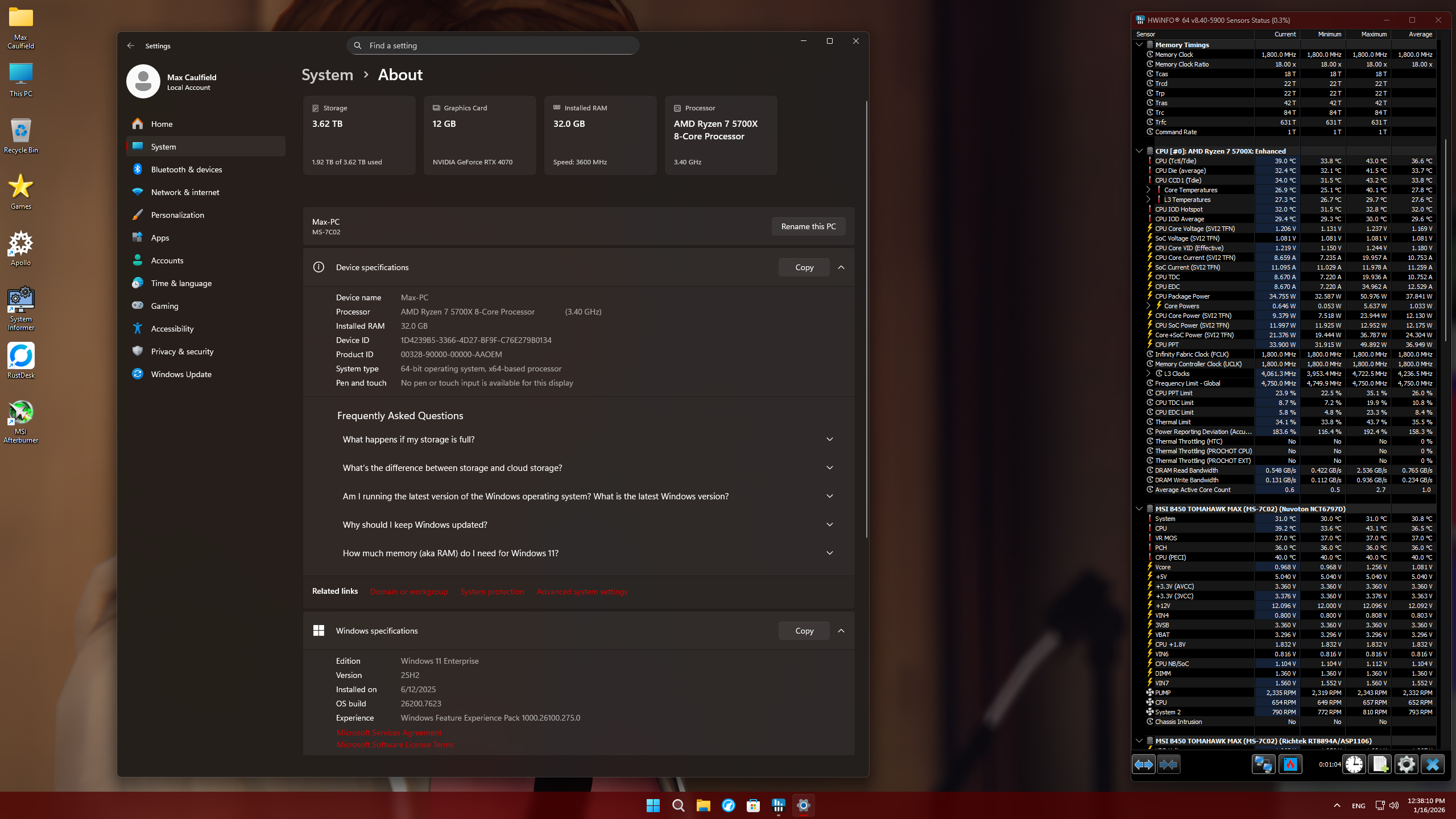Open HWiNFO sensor settings gear
The width and height of the screenshot is (1456, 819).
[1406, 764]
